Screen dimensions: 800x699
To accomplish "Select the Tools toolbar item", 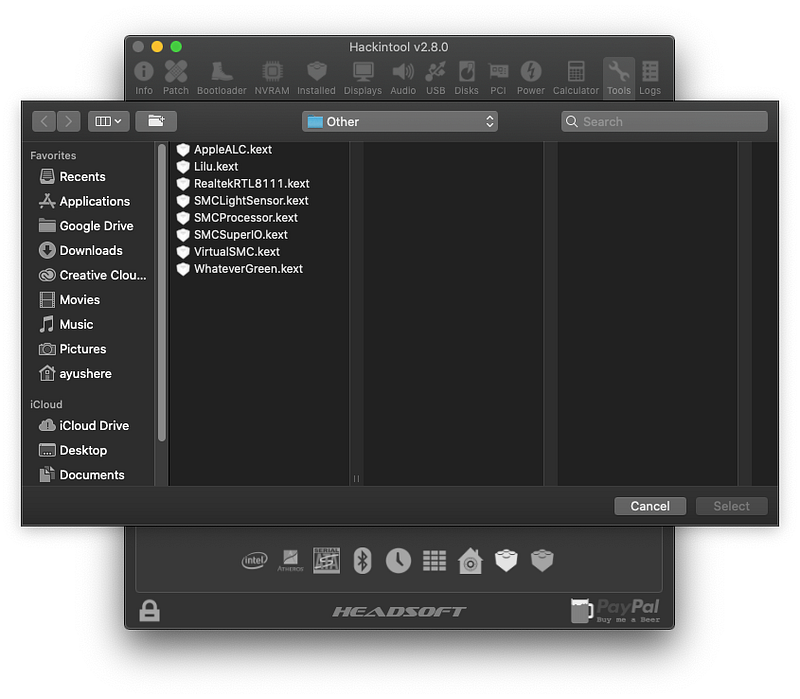I will click(x=619, y=78).
